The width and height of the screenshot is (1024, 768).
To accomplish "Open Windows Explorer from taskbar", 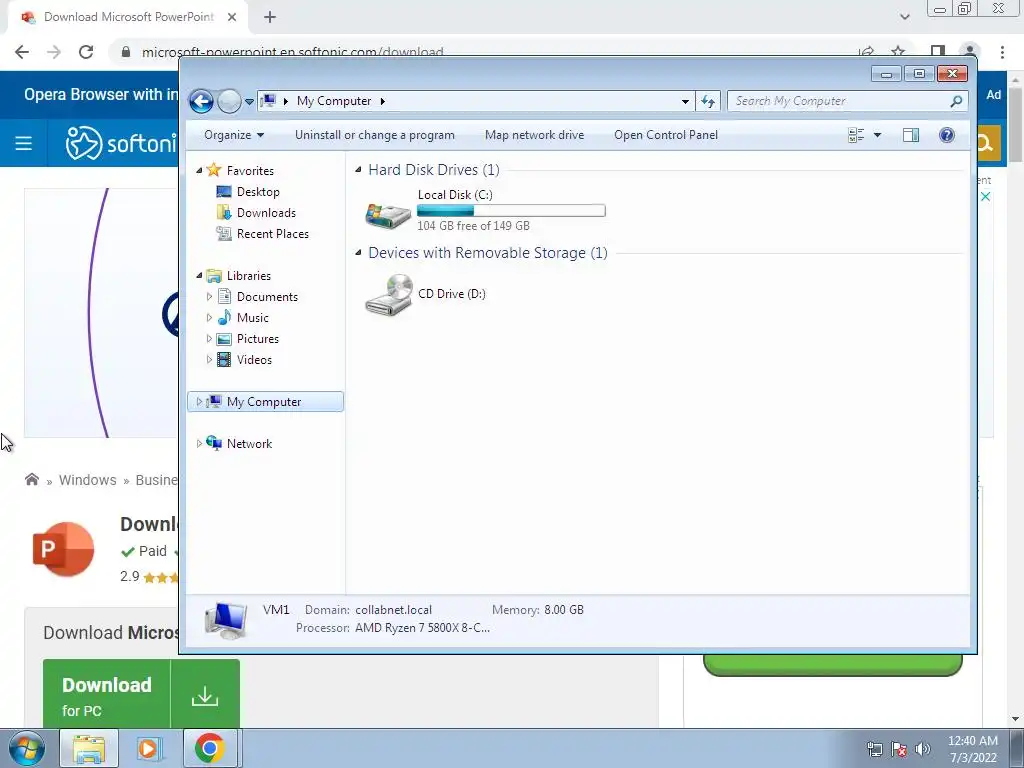I will (89, 748).
